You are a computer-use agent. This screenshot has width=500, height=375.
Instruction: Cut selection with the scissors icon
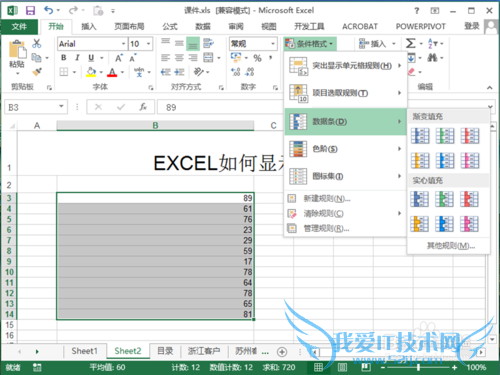tap(37, 43)
